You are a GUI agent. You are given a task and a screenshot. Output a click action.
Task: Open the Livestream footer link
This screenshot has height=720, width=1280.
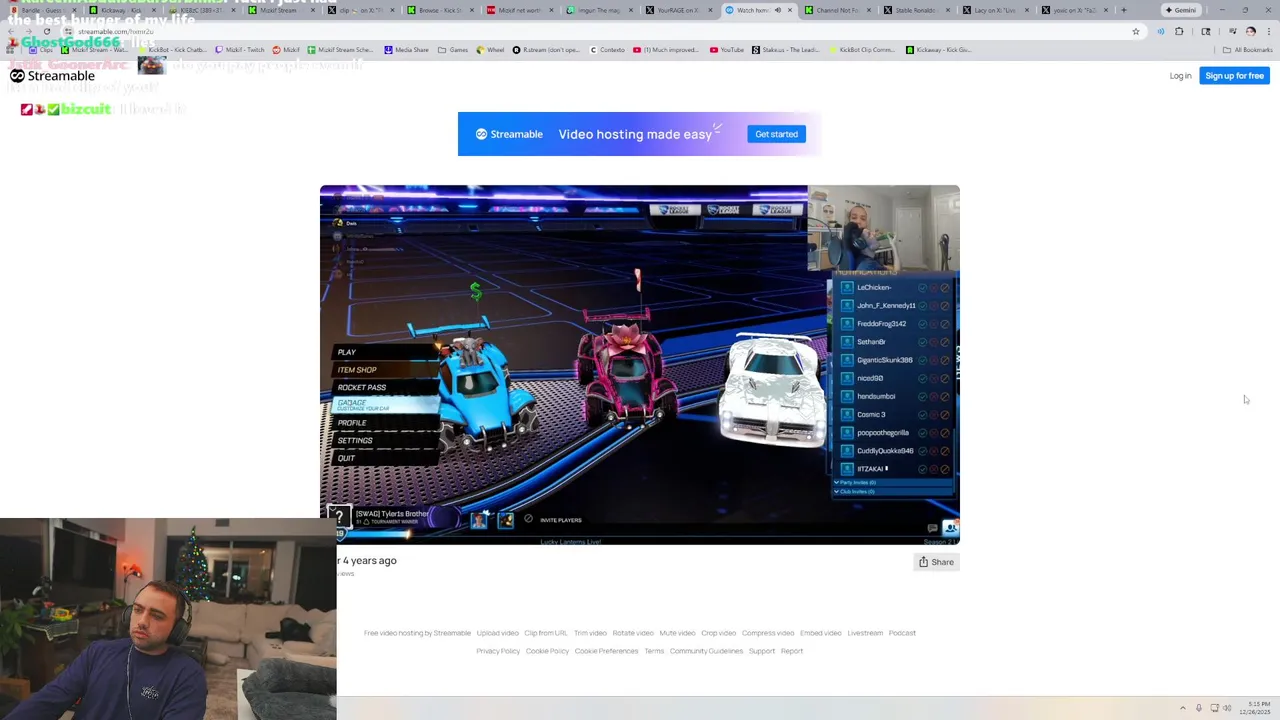point(865,633)
